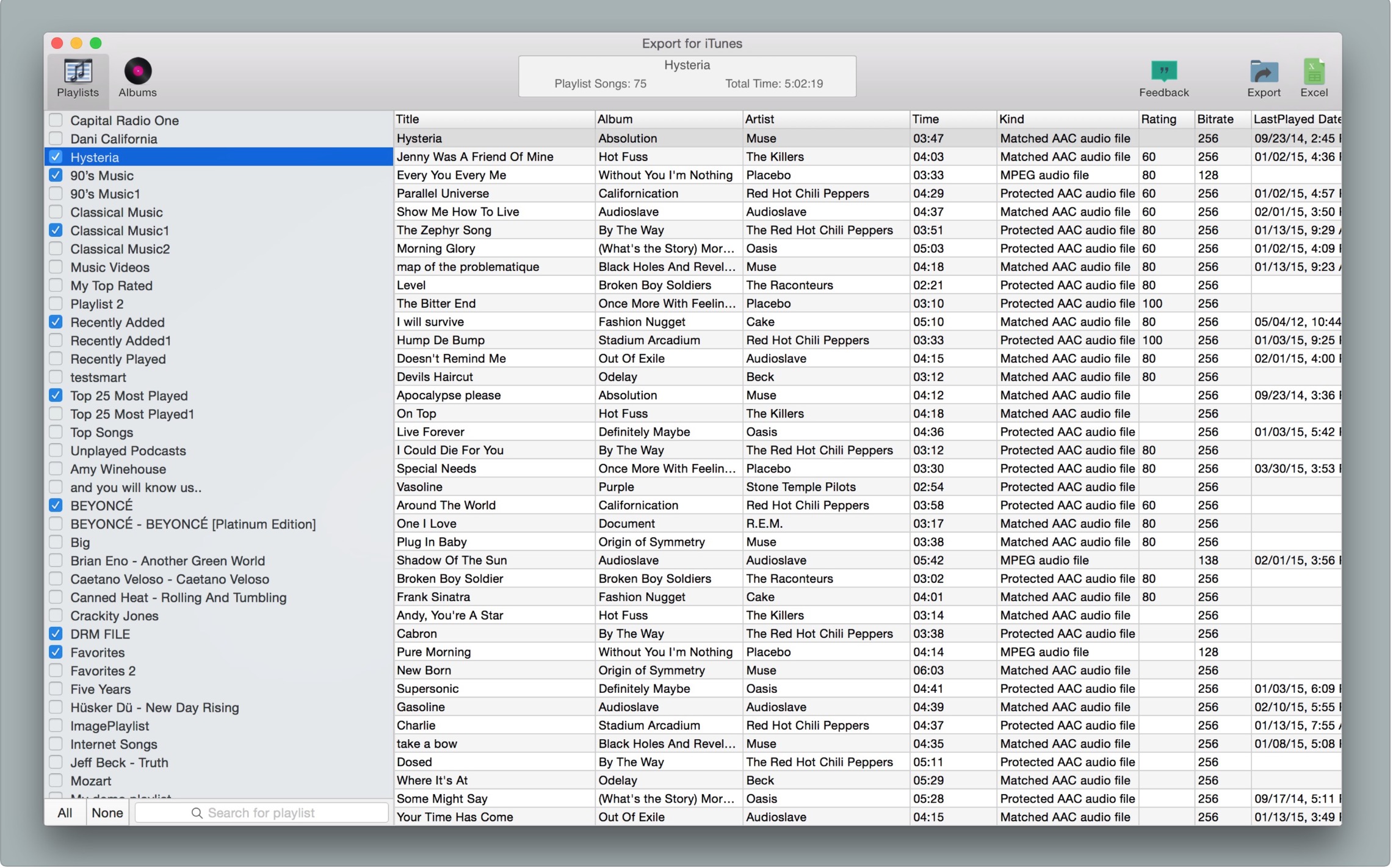
Task: Click the Export folder arrow icon
Action: pyautogui.click(x=1265, y=72)
